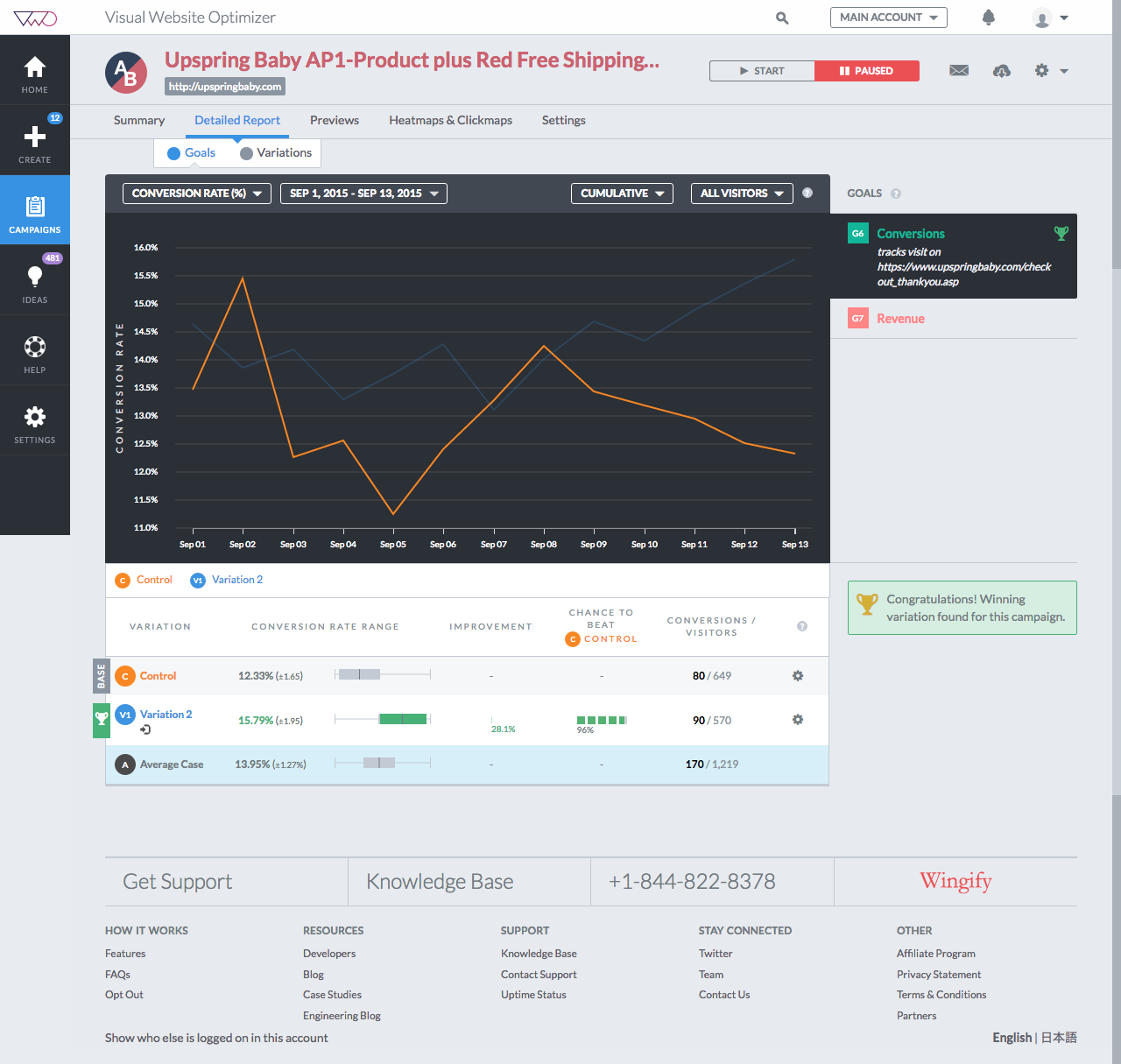Click Goals help question mark icon
The width and height of the screenshot is (1121, 1064).
click(x=896, y=194)
